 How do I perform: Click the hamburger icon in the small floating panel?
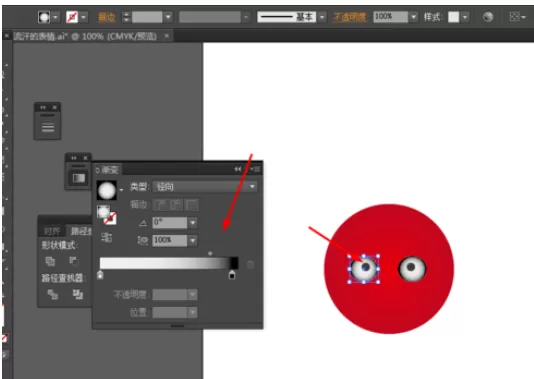pos(48,127)
